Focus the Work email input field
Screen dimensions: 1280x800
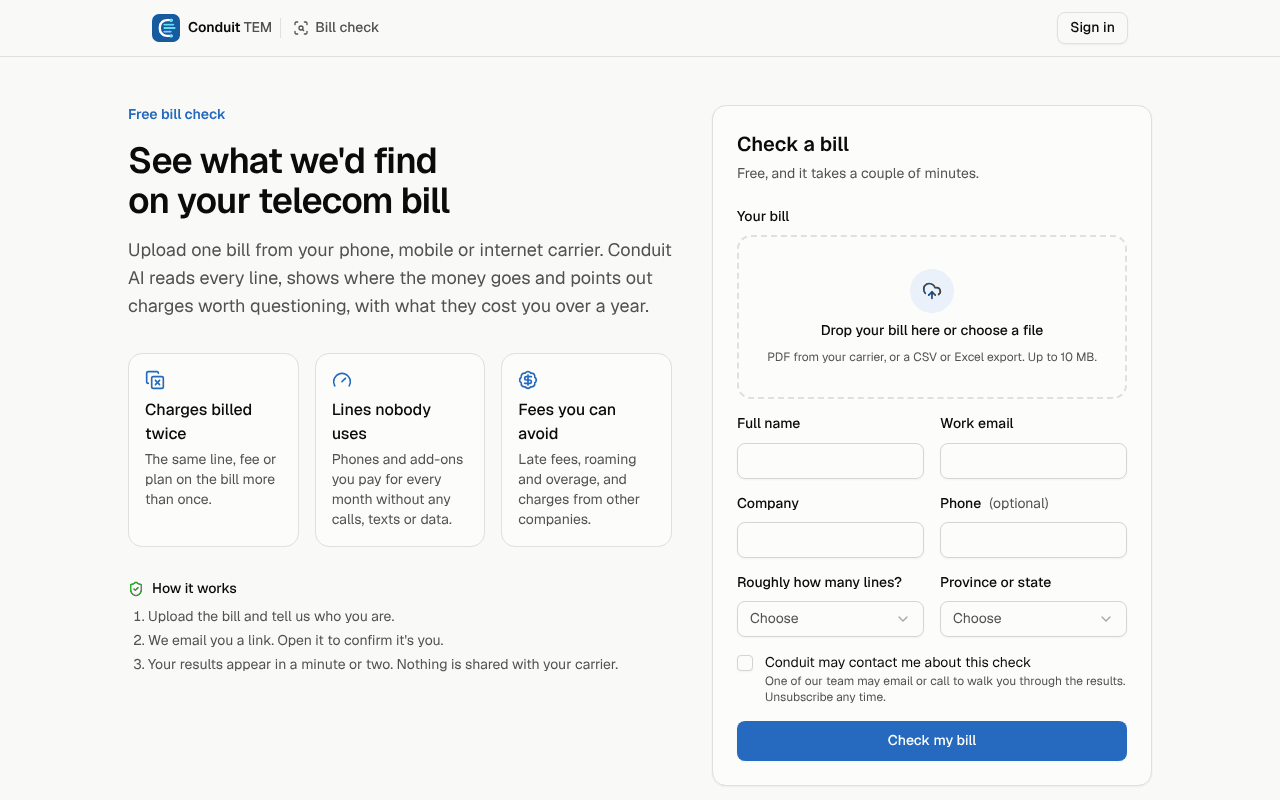1033,461
